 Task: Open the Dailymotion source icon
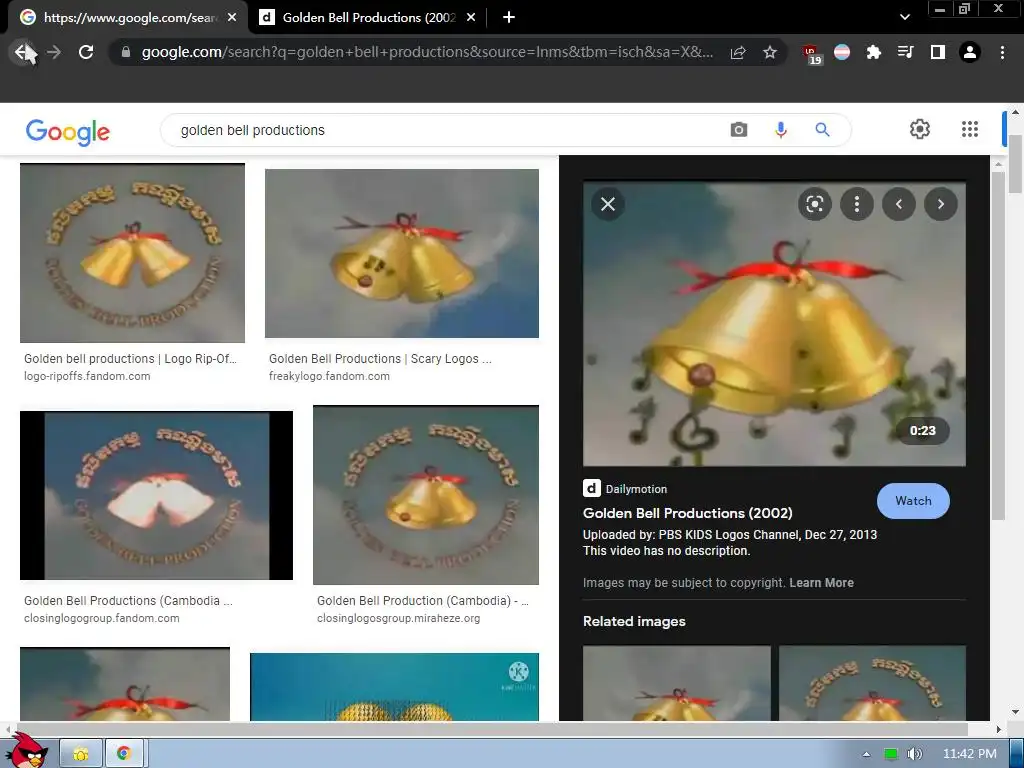click(x=592, y=488)
